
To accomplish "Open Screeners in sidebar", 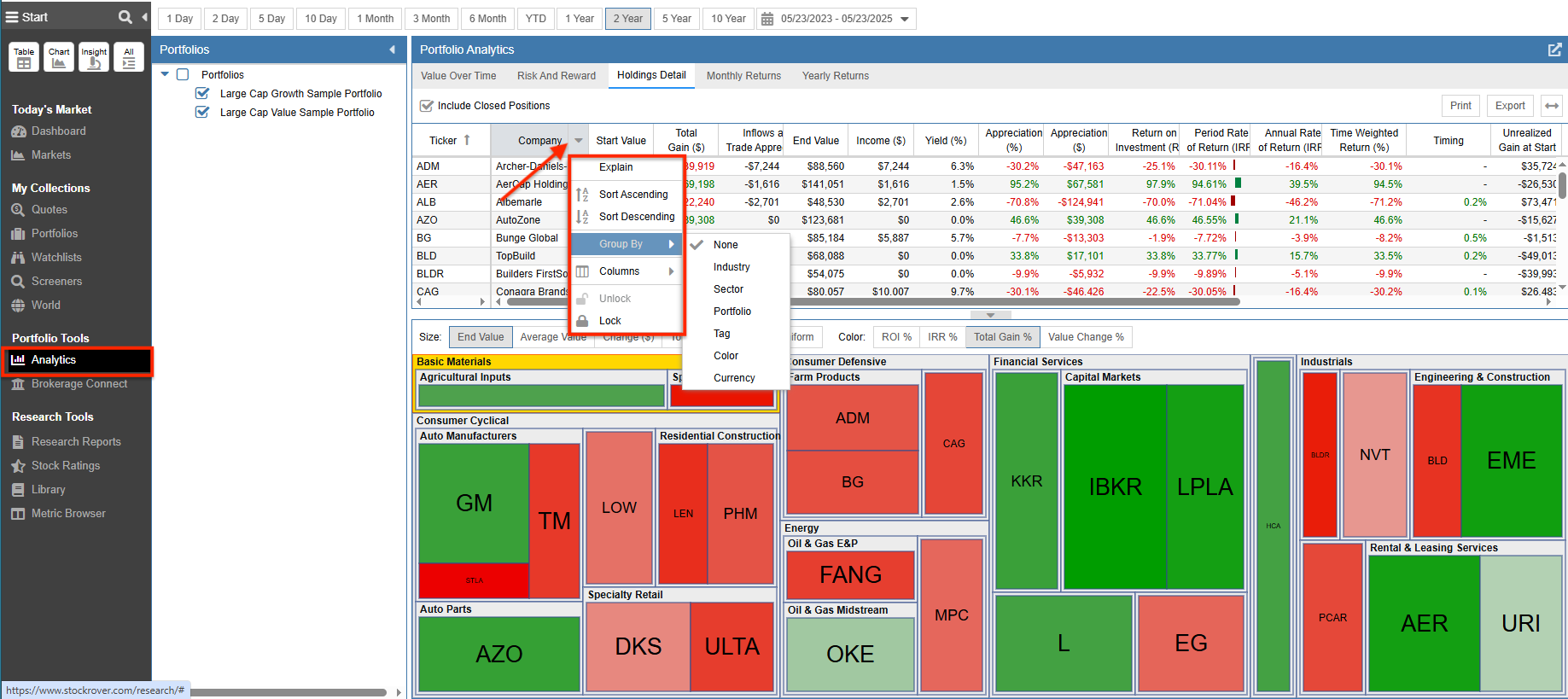I will pos(56,282).
